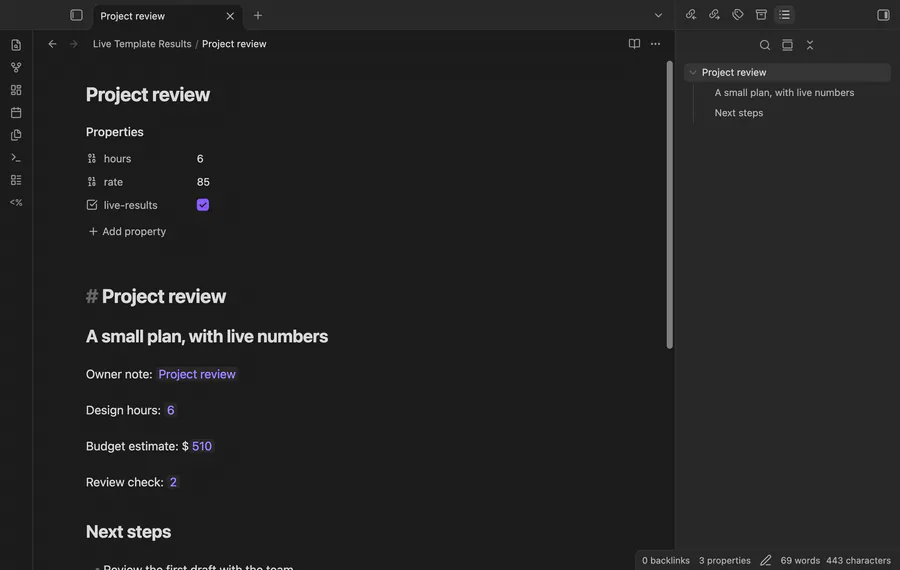Jump to Next steps outline item

click(x=739, y=113)
